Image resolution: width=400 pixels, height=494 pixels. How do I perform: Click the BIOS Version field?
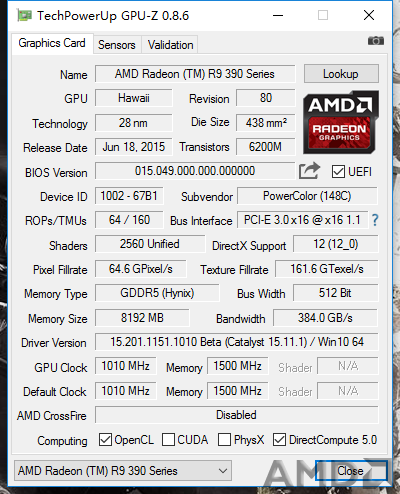pyautogui.click(x=195, y=171)
